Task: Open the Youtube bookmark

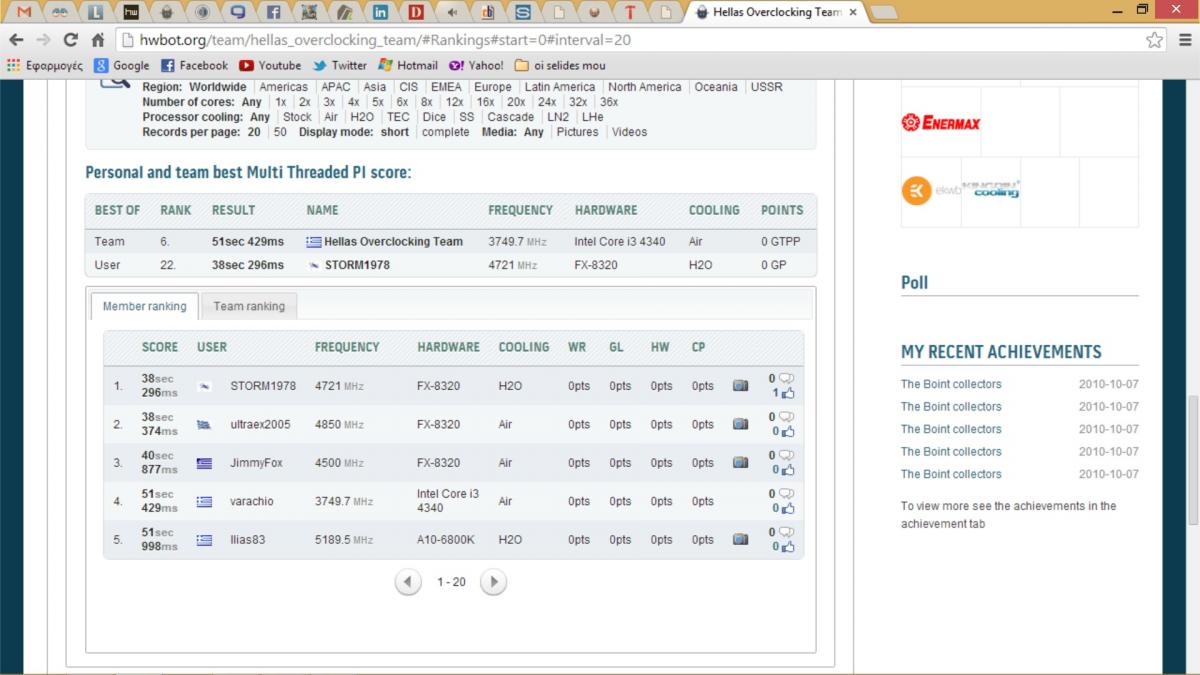Action: coord(270,66)
